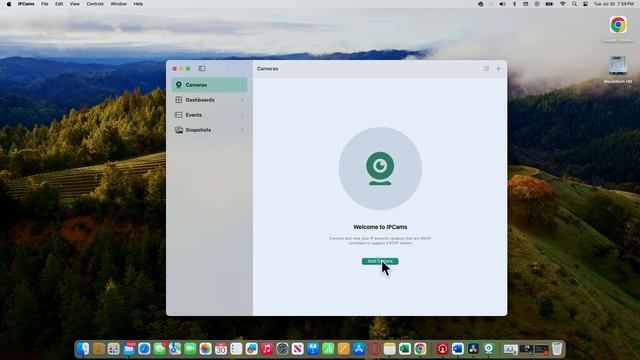Click the large webcam illustration

point(380,169)
